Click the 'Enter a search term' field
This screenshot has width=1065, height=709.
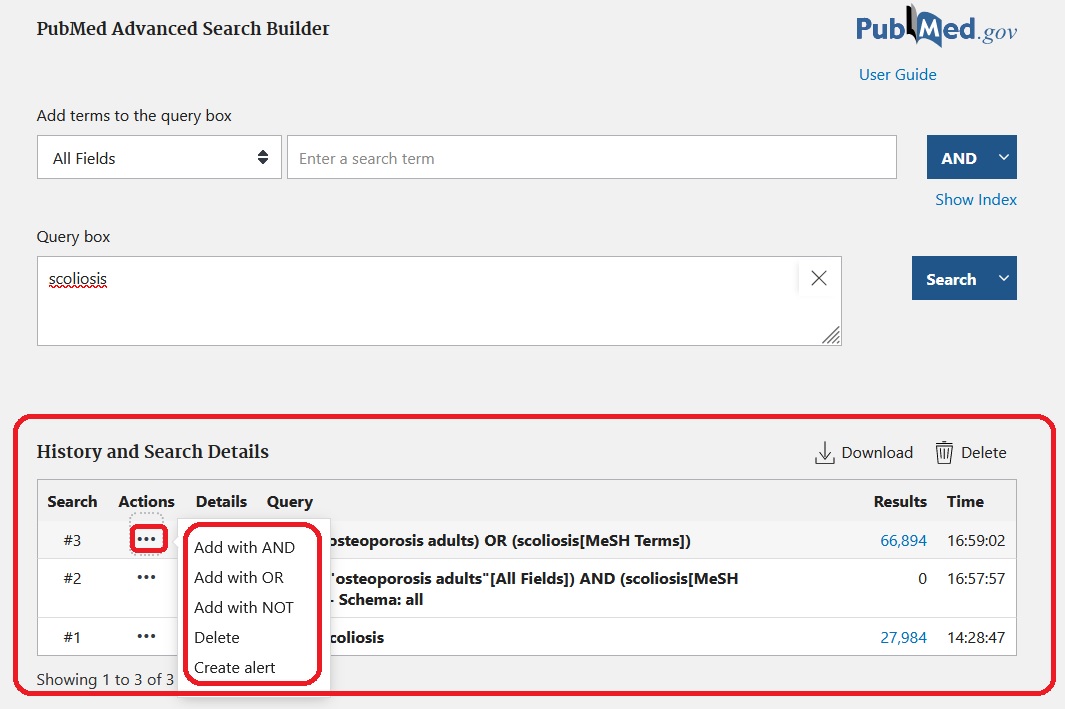(x=591, y=158)
